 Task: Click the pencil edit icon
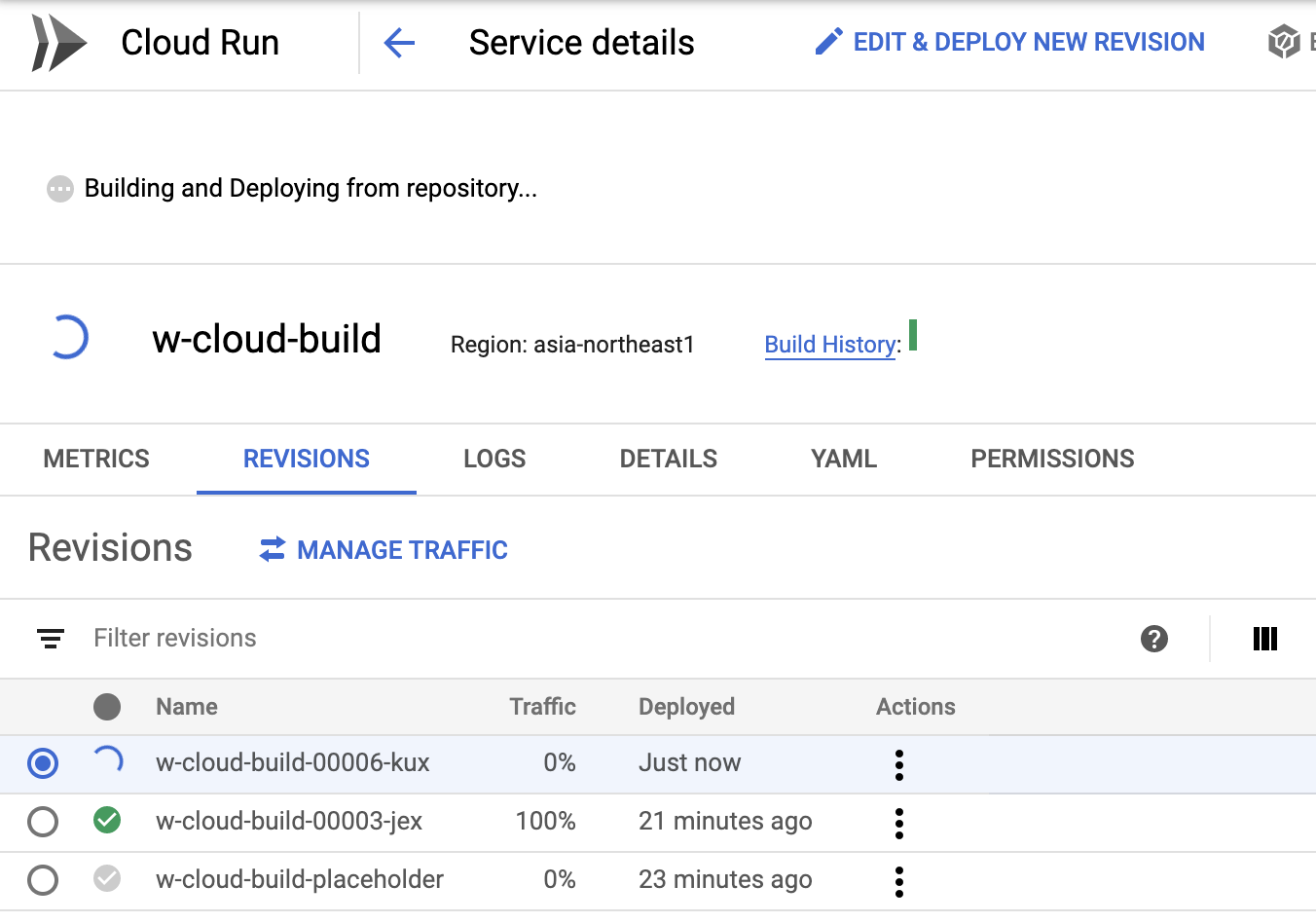click(828, 42)
